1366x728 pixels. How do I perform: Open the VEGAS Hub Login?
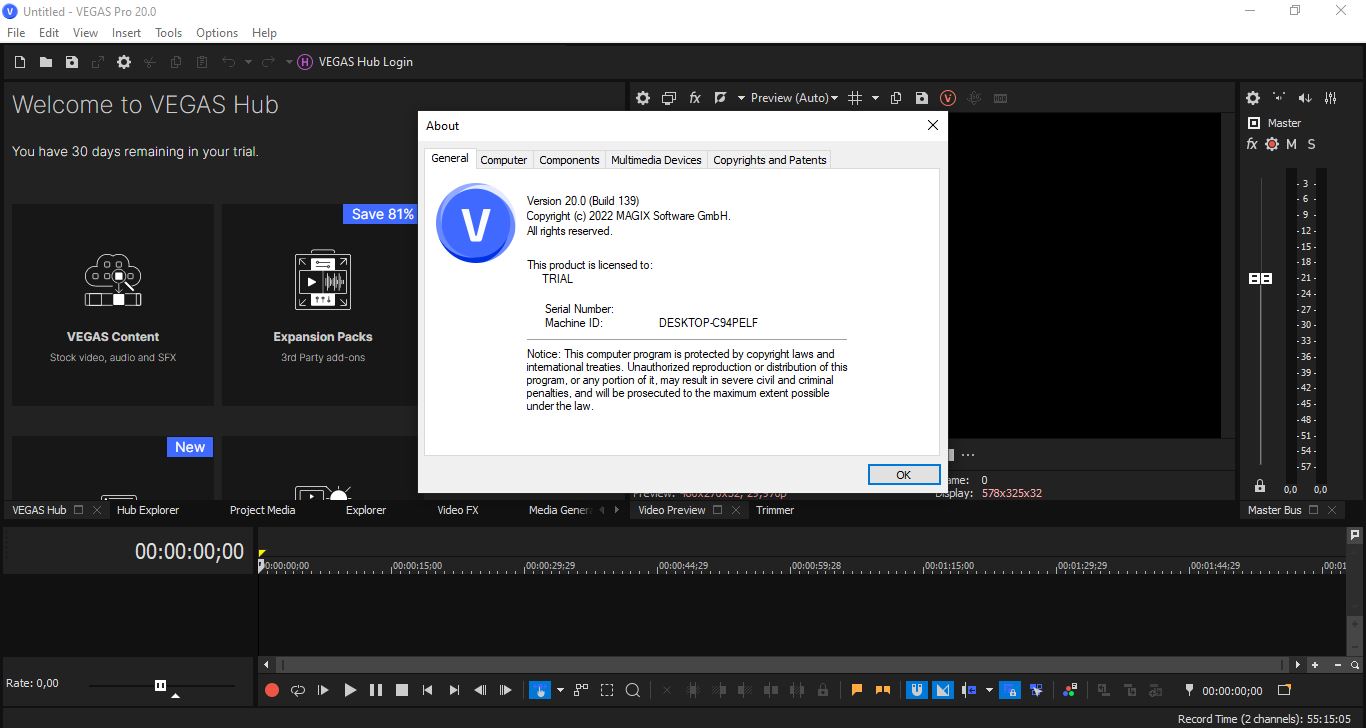click(x=355, y=62)
